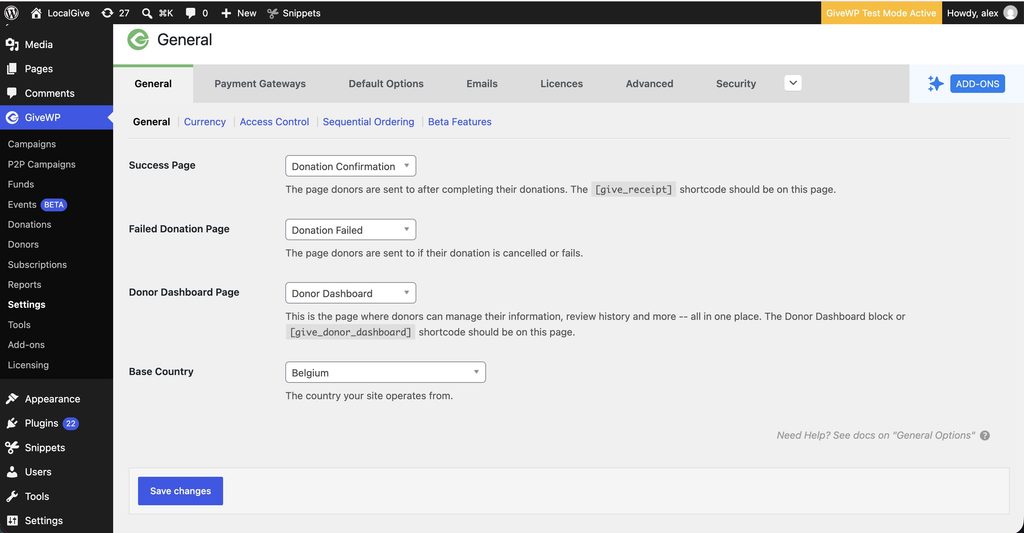The height and width of the screenshot is (533, 1024).
Task: Open Reports submenu item
Action: coord(25,285)
